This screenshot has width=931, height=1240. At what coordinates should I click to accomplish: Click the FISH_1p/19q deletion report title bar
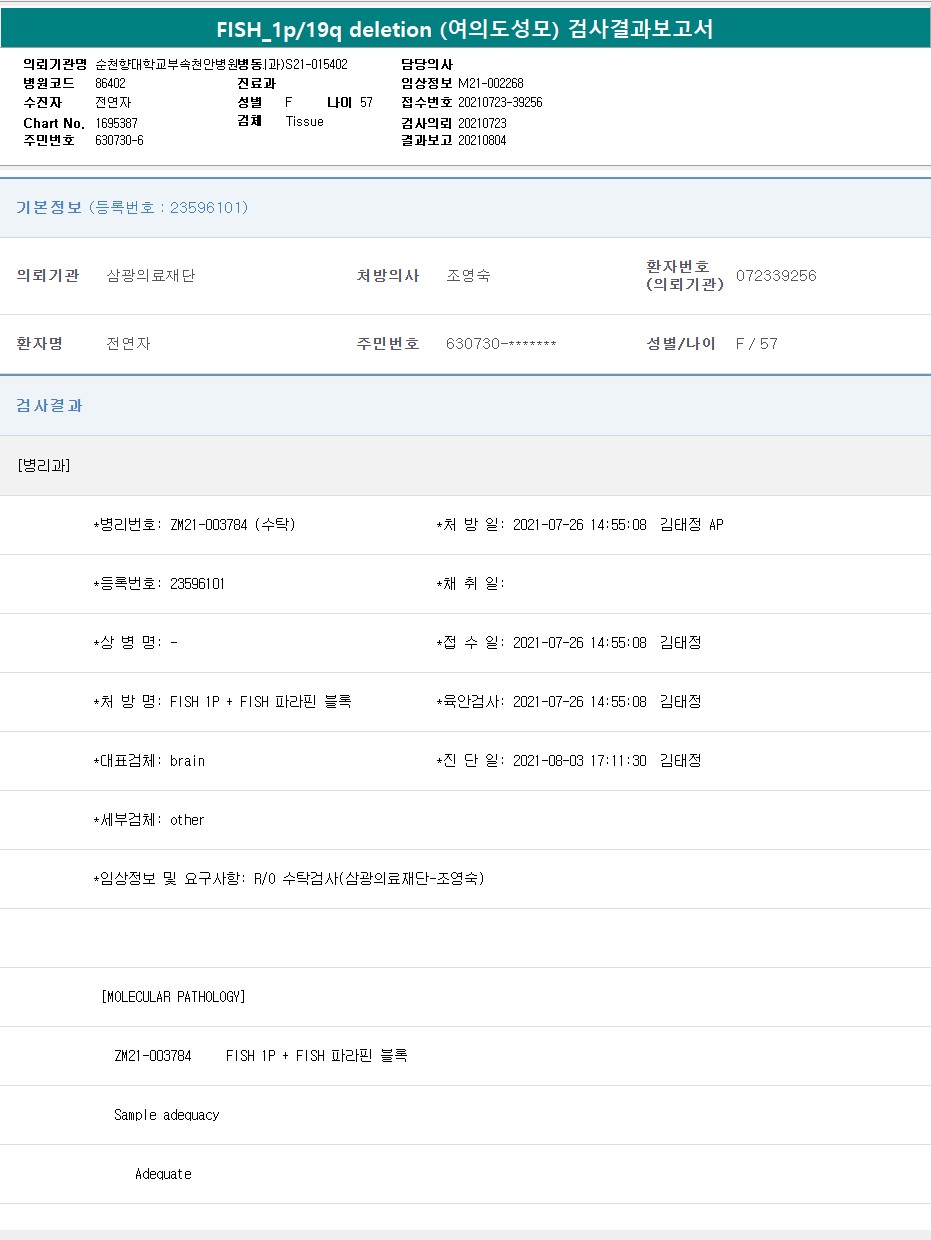pos(465,29)
